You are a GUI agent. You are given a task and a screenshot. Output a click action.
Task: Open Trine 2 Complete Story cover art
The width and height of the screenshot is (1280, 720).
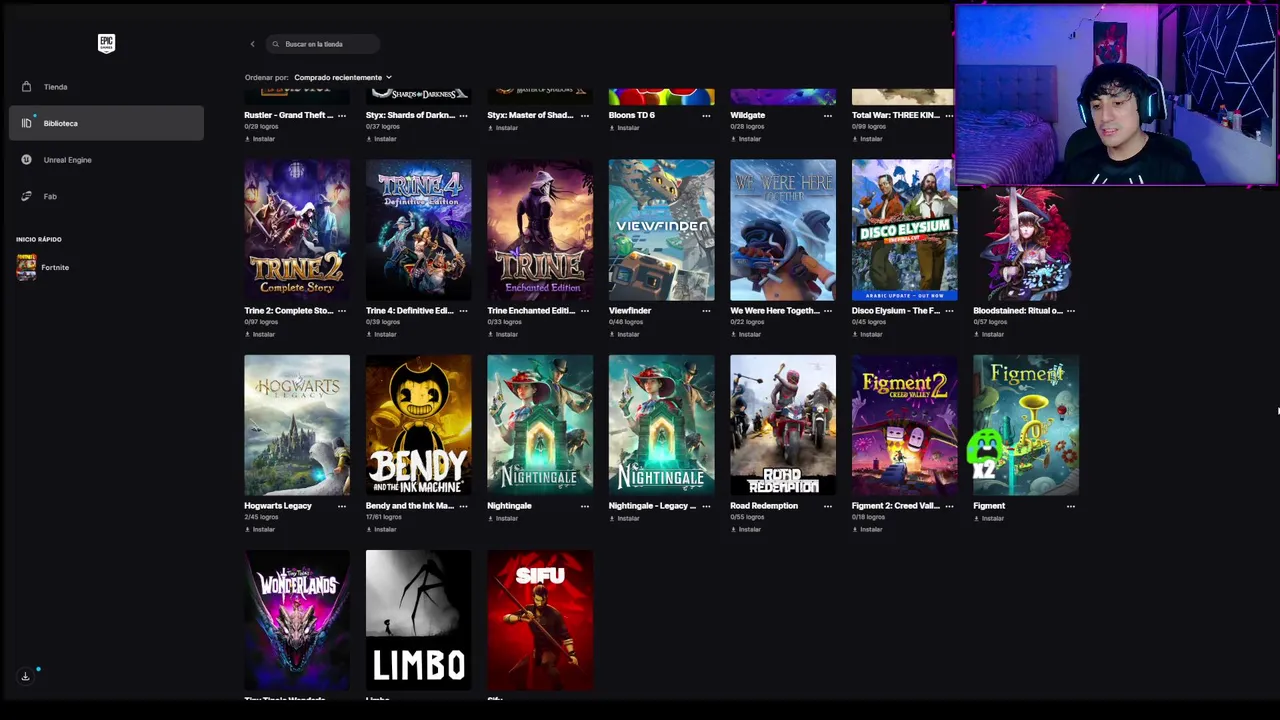point(297,230)
